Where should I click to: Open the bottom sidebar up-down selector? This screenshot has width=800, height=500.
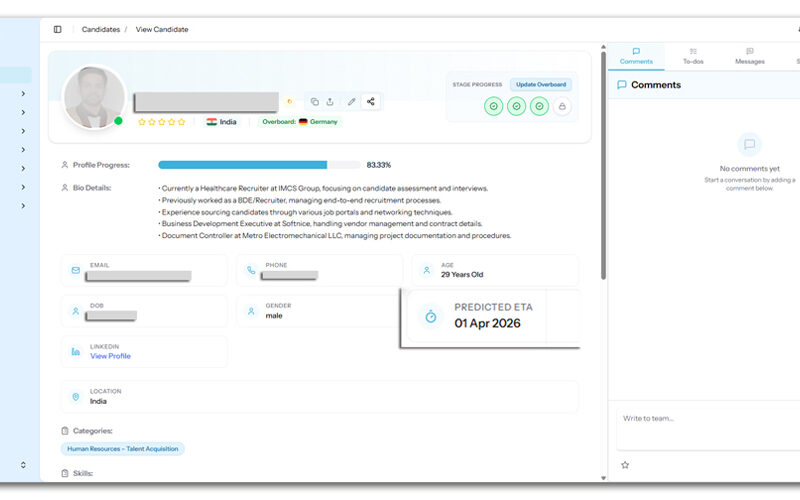[23, 465]
